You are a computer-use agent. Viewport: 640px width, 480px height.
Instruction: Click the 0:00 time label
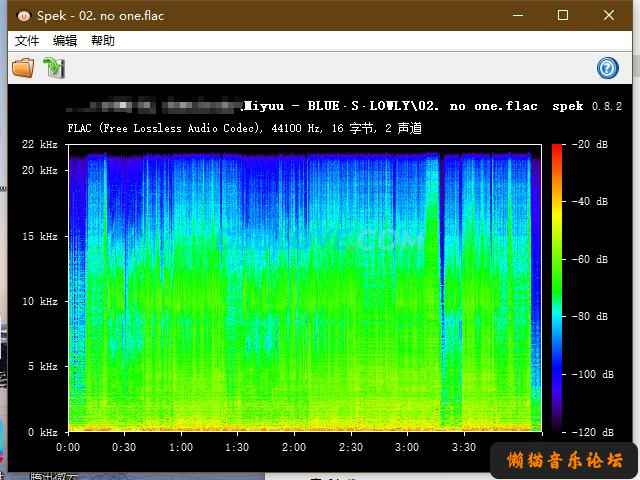[68, 447]
